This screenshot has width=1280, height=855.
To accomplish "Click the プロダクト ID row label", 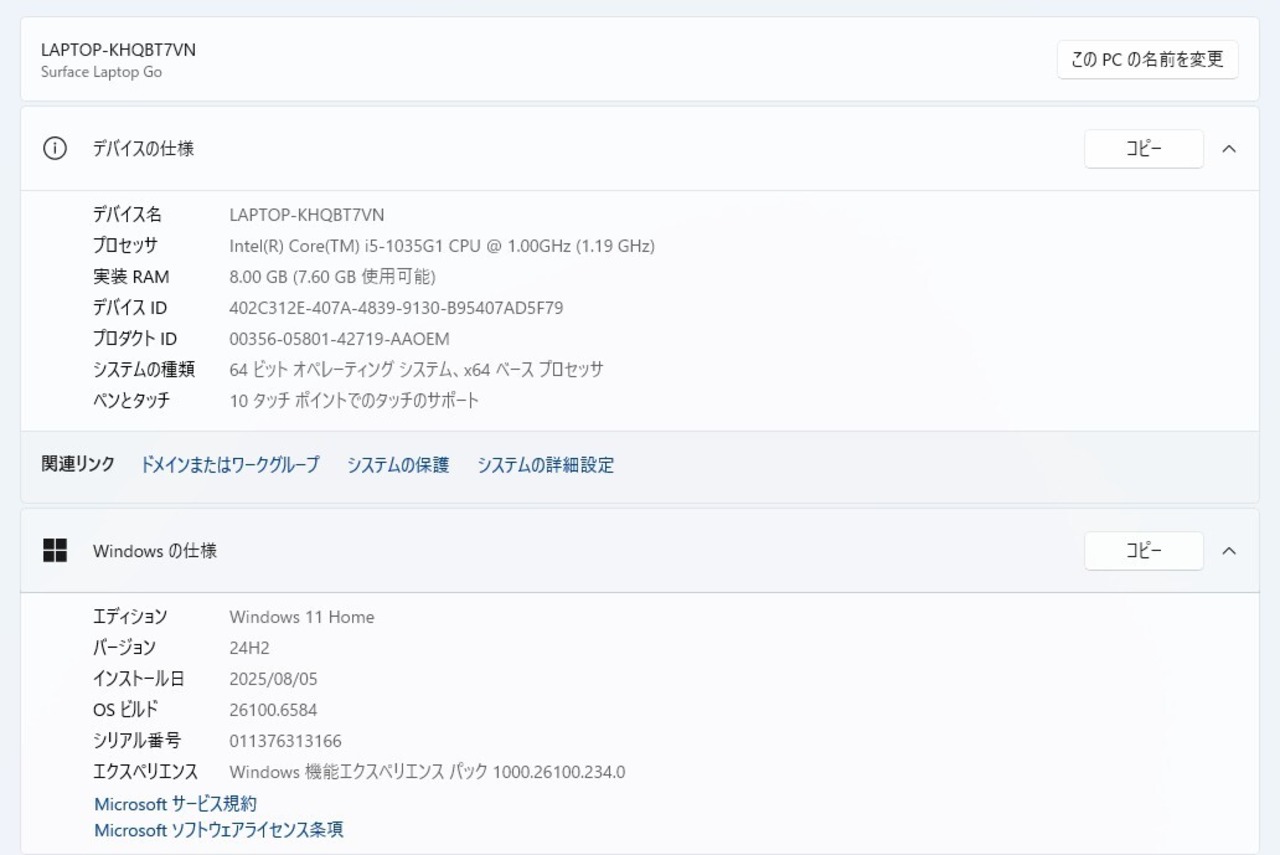I will (x=135, y=338).
